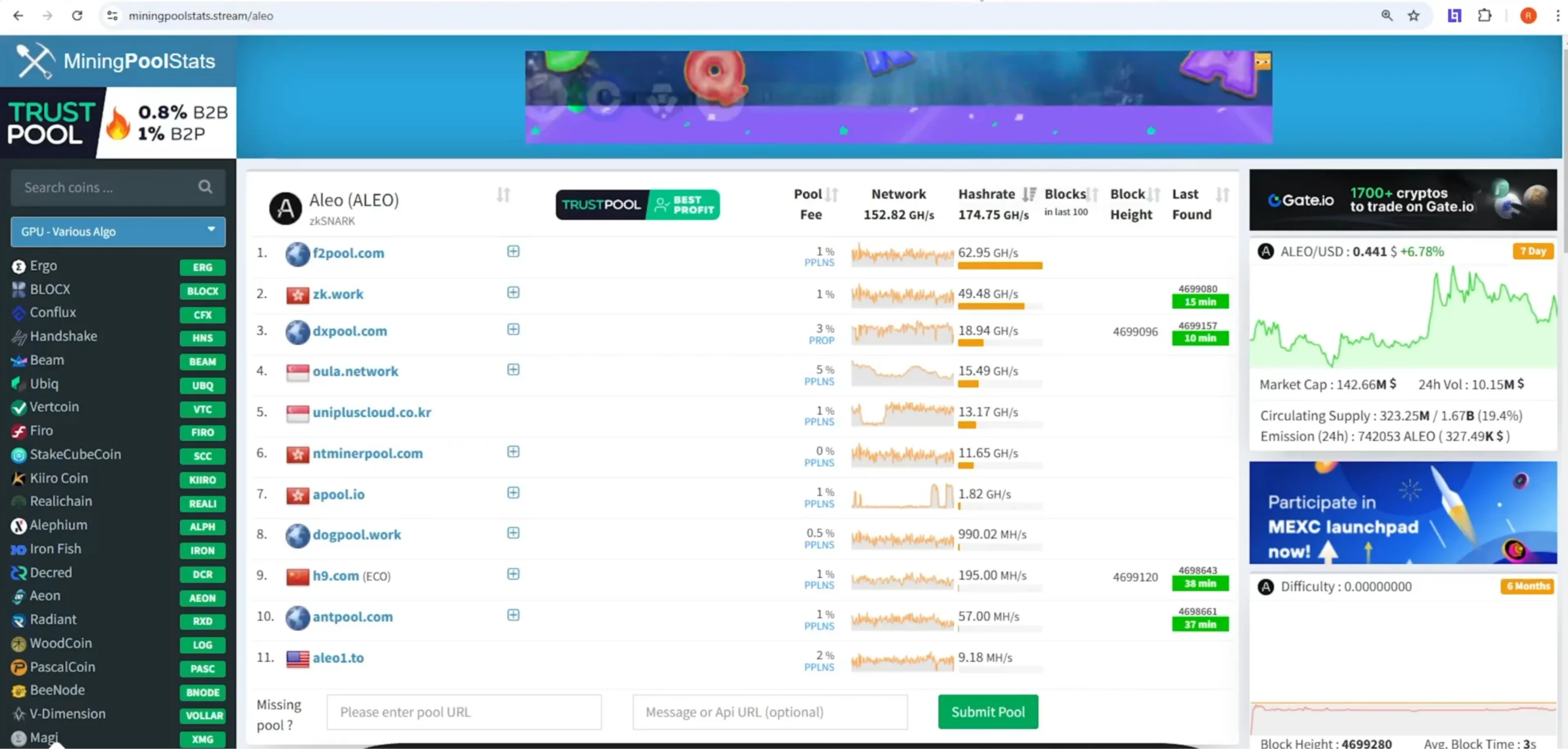Open the profile avatar icon
Image resolution: width=1568 pixels, height=749 pixels.
[1528, 15]
